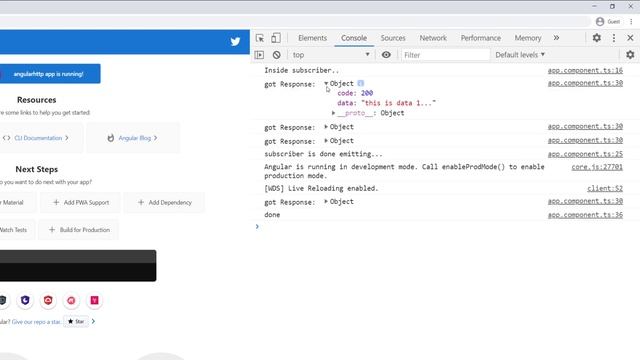Switch to the Memory tab
640x360 pixels.
[528, 38]
